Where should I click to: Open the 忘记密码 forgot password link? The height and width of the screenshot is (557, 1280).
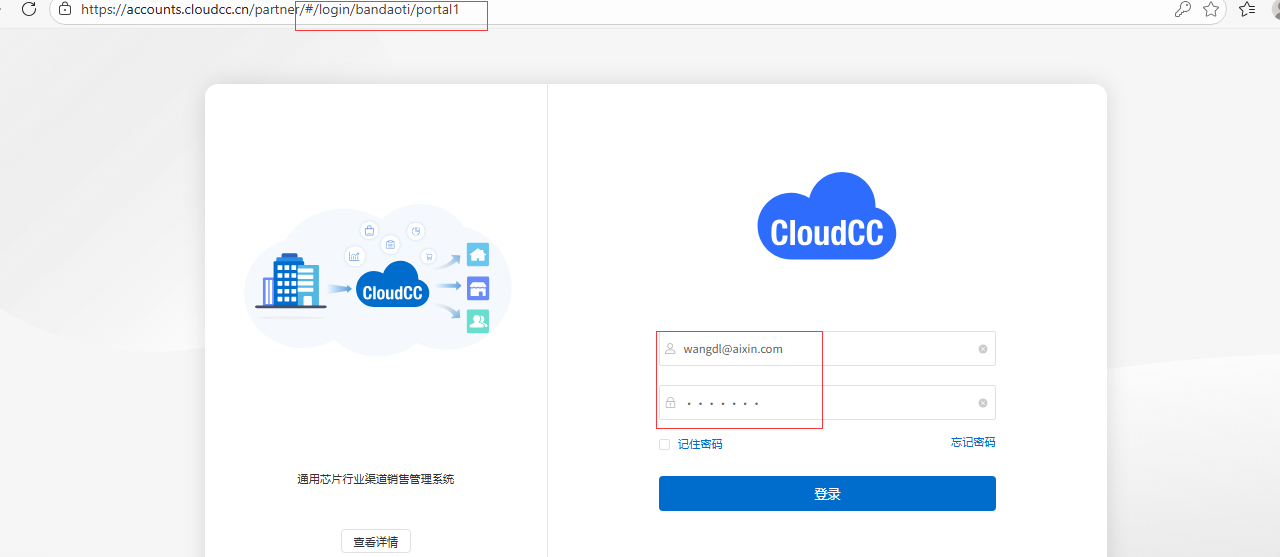972,442
